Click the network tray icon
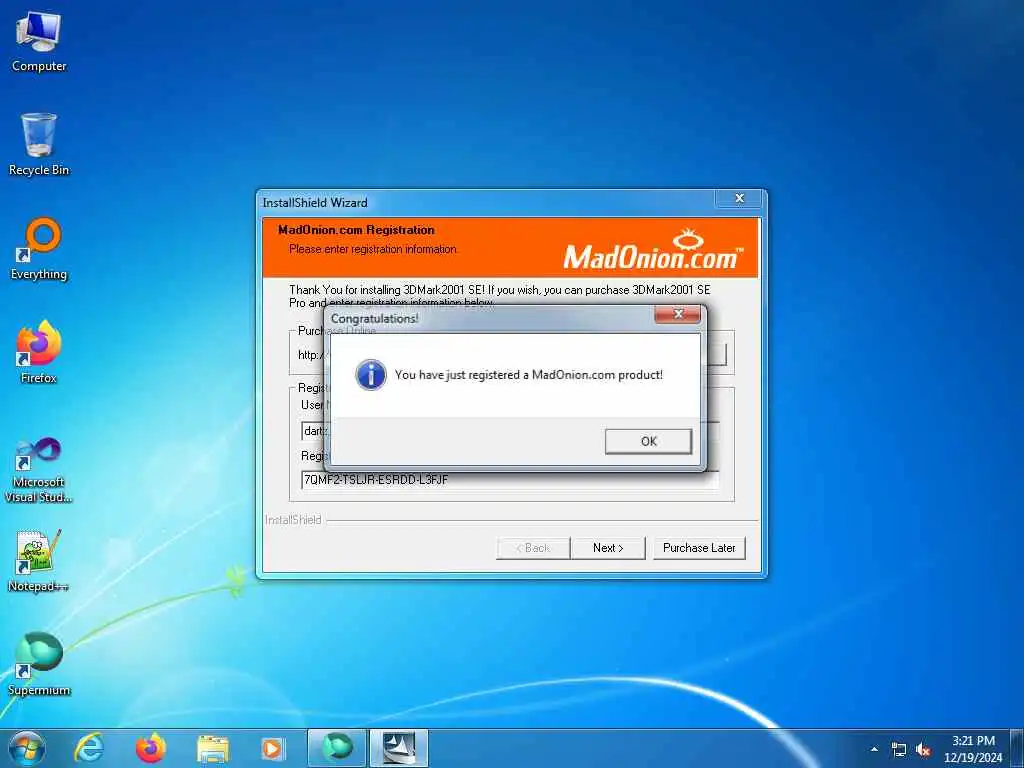Screen dimensions: 1024x768 (899, 750)
